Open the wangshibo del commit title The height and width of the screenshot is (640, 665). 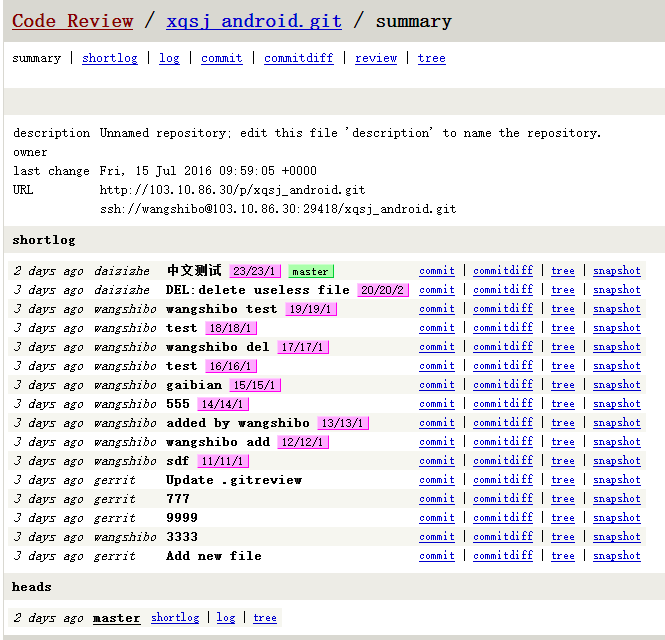tap(218, 347)
